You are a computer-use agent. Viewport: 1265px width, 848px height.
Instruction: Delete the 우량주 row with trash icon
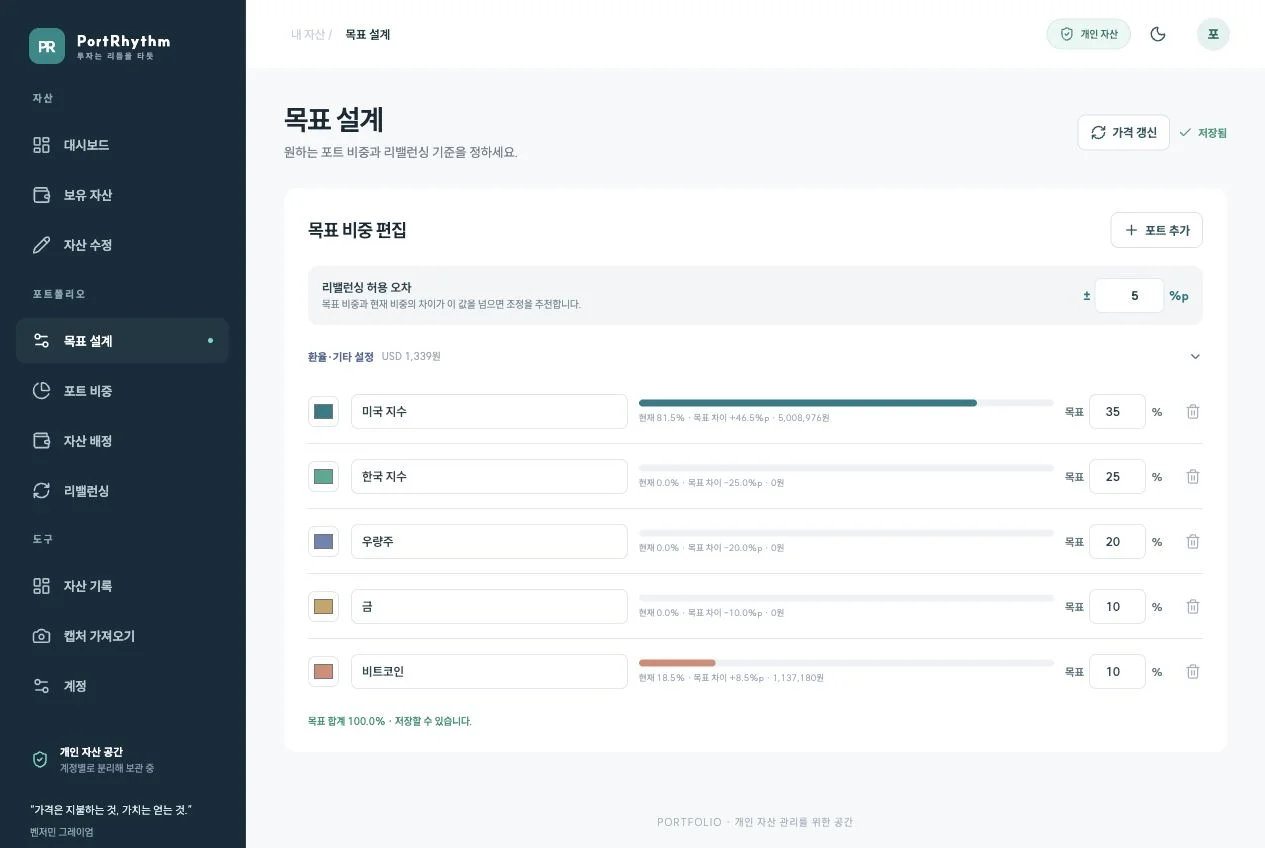1193,542
